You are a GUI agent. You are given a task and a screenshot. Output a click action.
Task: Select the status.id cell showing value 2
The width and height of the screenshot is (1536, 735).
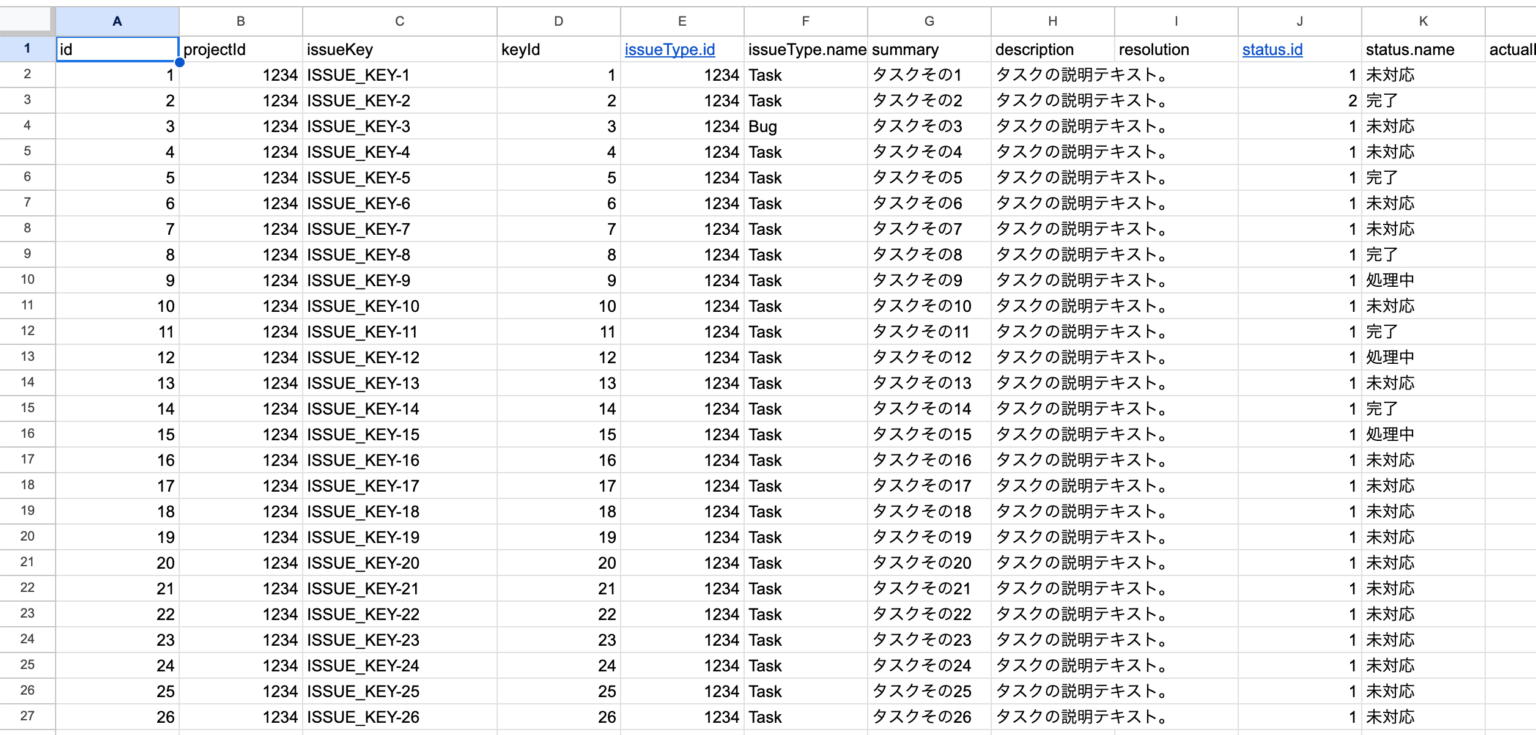(x=1299, y=101)
